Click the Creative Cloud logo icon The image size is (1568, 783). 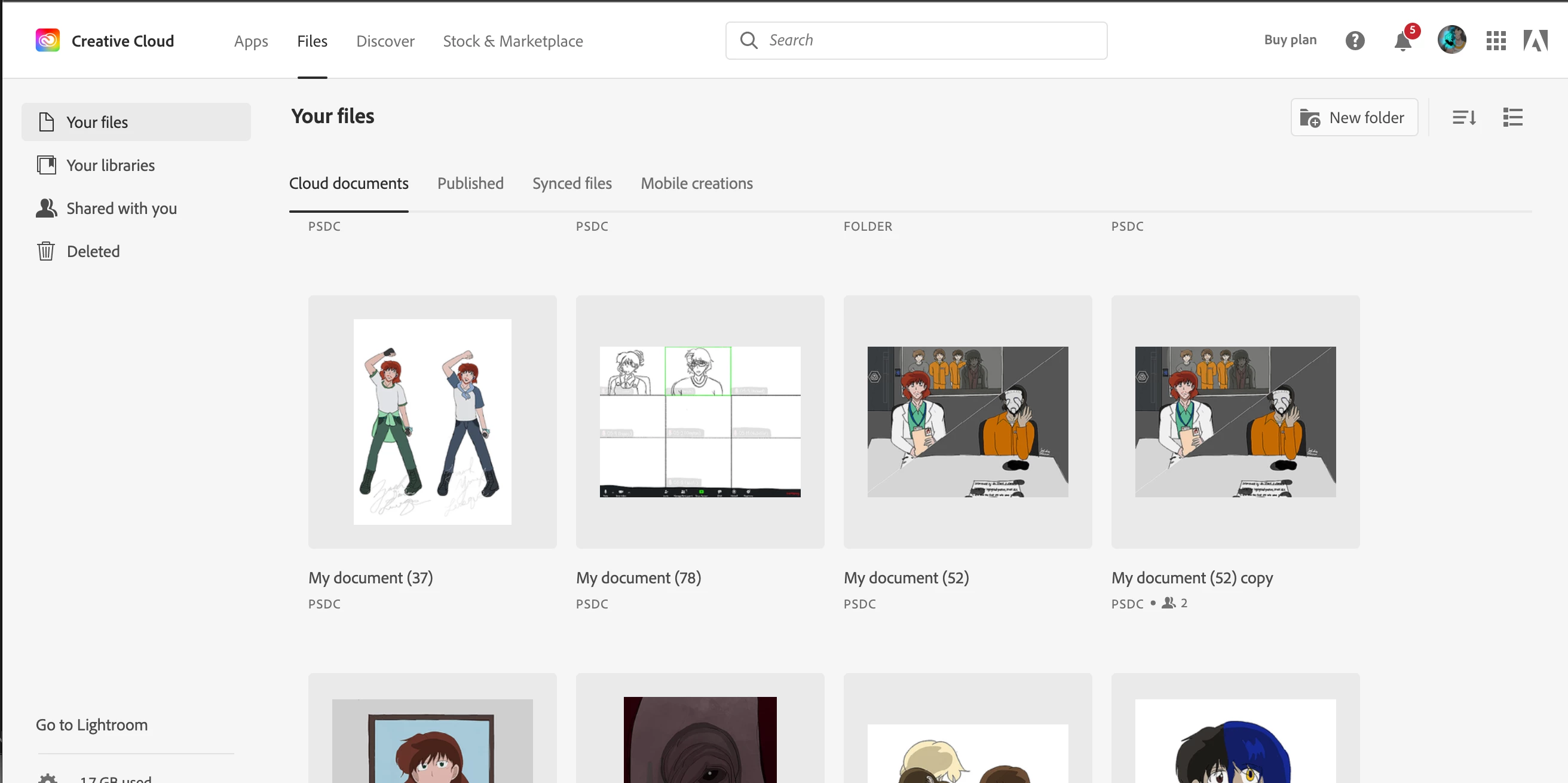coord(47,40)
